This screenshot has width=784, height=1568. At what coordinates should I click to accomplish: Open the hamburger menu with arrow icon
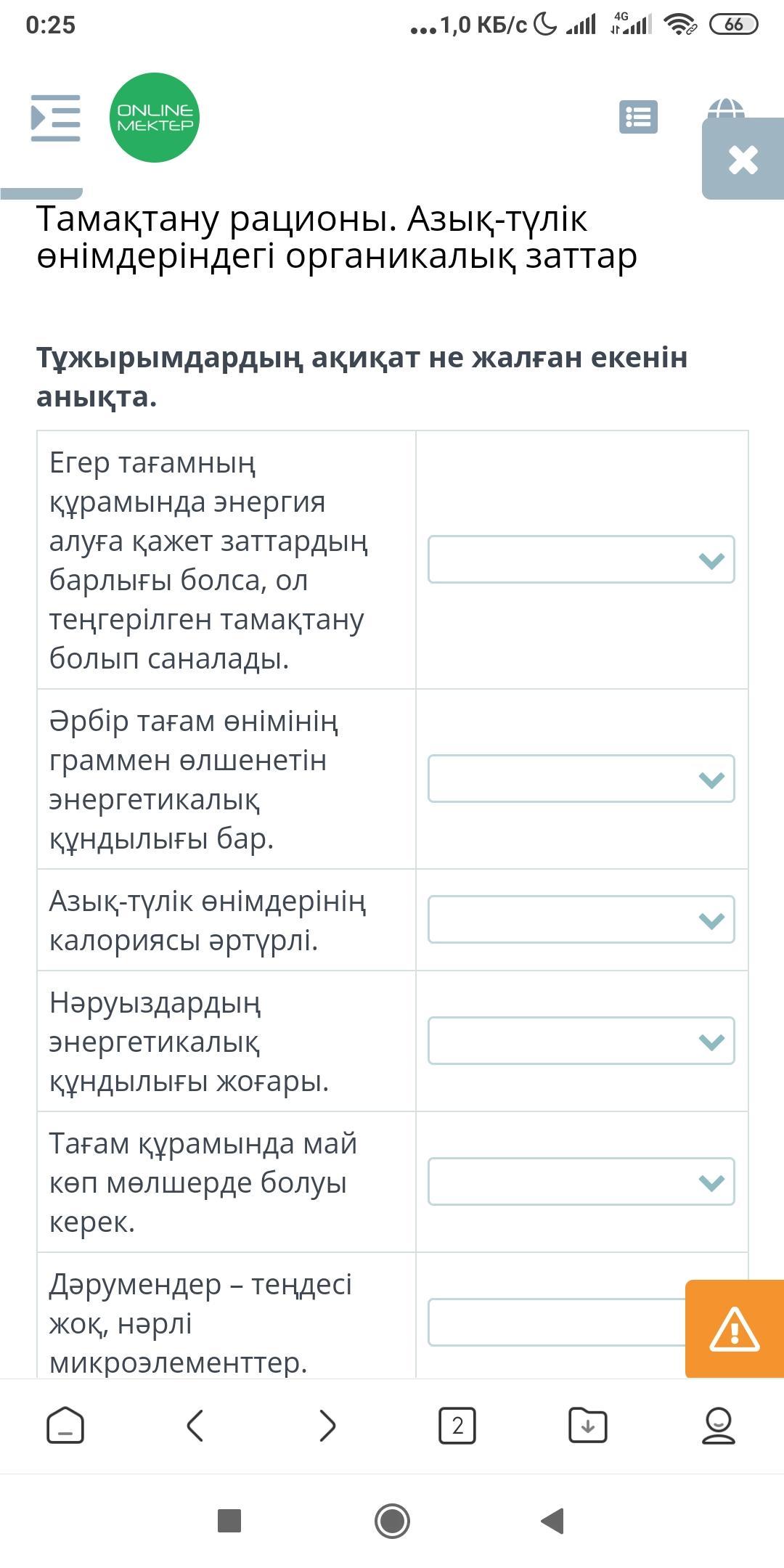(55, 118)
